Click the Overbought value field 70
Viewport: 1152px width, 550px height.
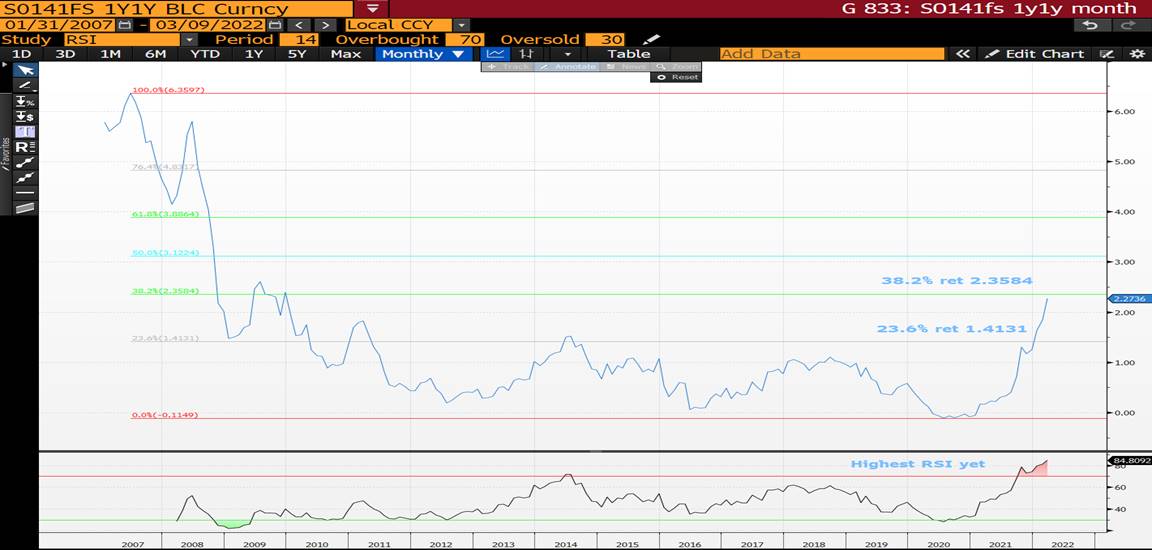coord(464,40)
